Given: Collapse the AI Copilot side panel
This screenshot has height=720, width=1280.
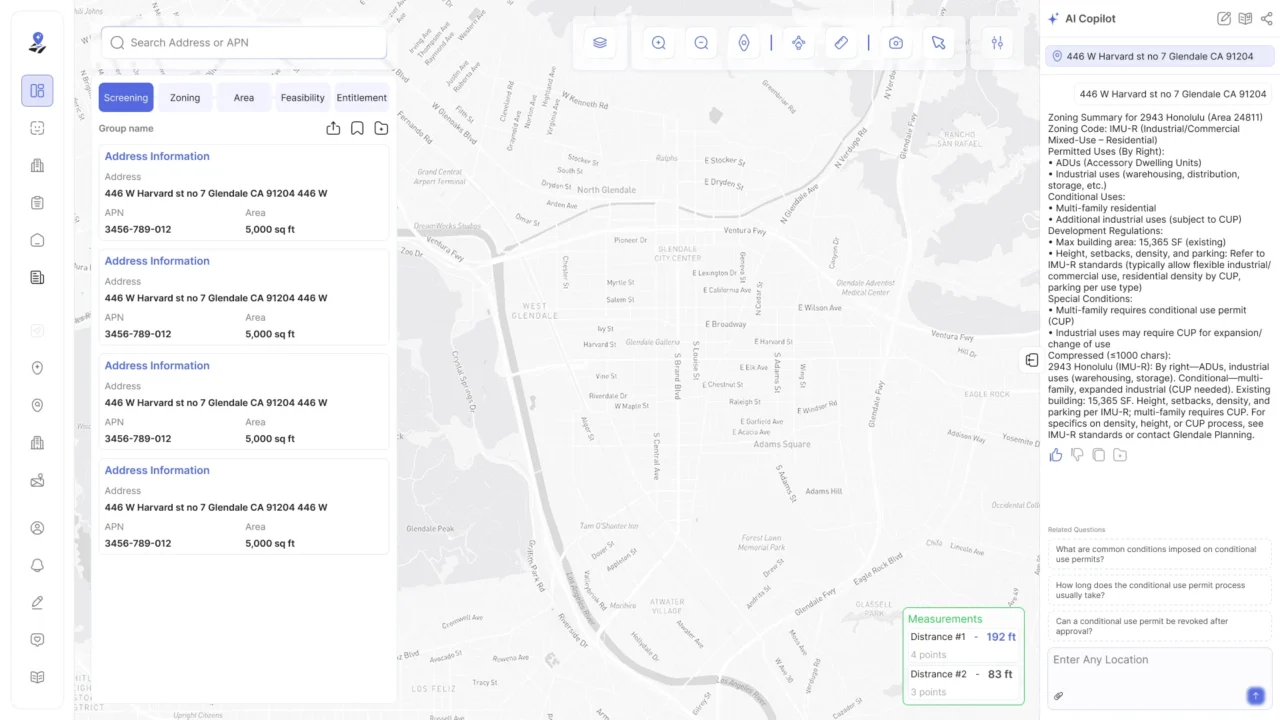Looking at the screenshot, I should coord(1031,360).
